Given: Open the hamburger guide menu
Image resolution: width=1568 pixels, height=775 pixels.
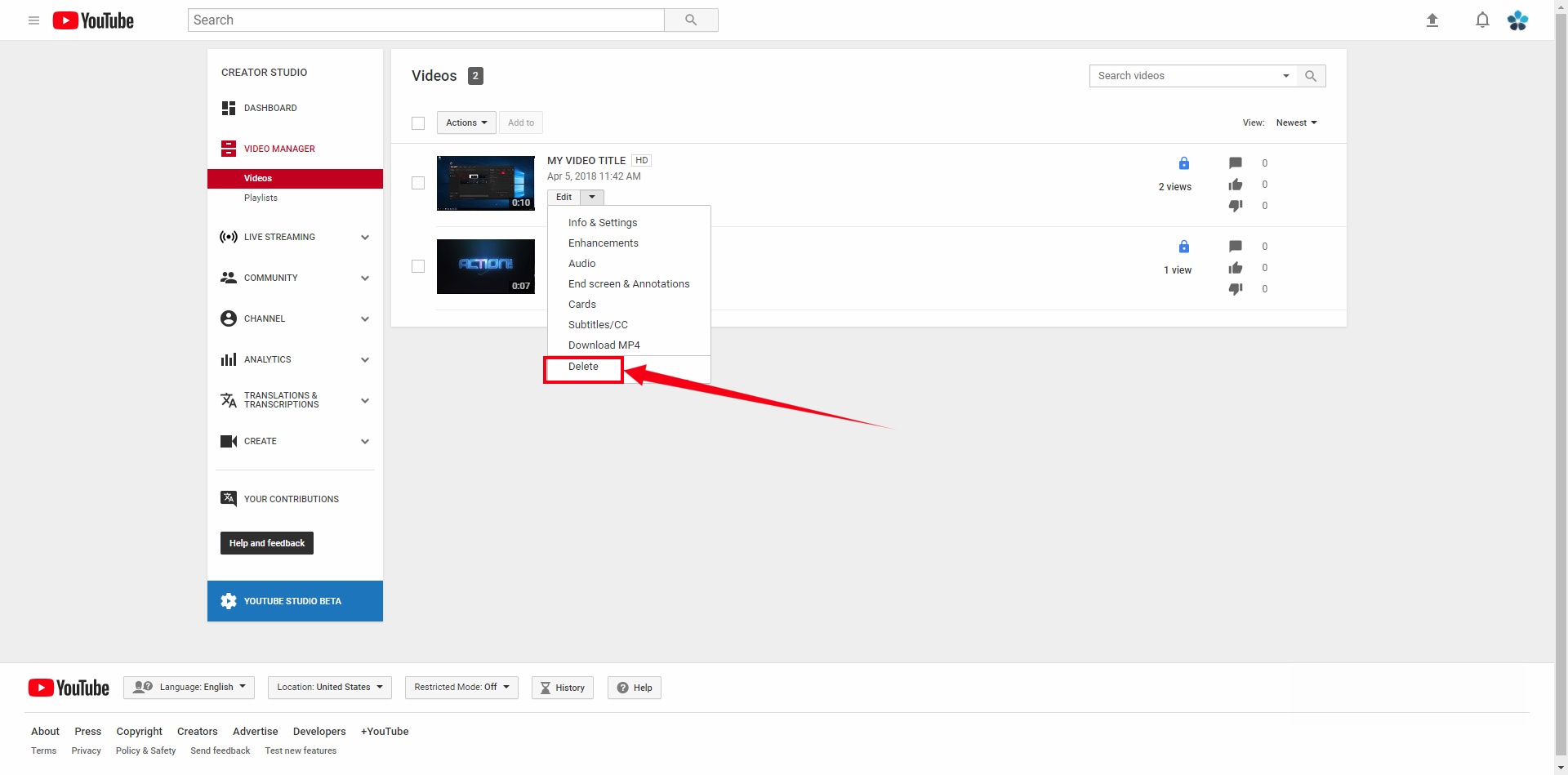Looking at the screenshot, I should click(33, 20).
